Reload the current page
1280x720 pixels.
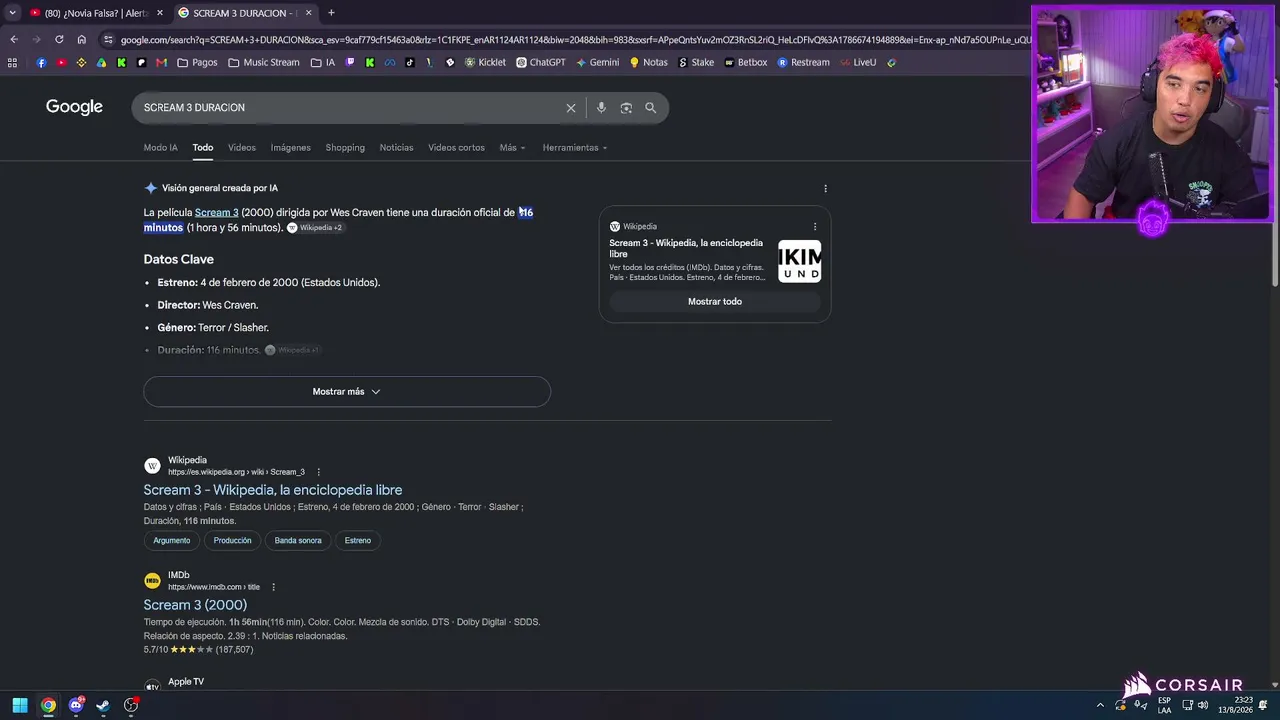pyautogui.click(x=59, y=40)
